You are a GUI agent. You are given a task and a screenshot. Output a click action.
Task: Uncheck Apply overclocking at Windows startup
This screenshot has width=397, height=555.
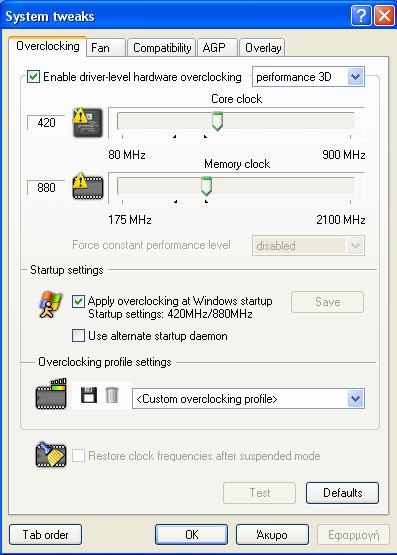tap(78, 301)
